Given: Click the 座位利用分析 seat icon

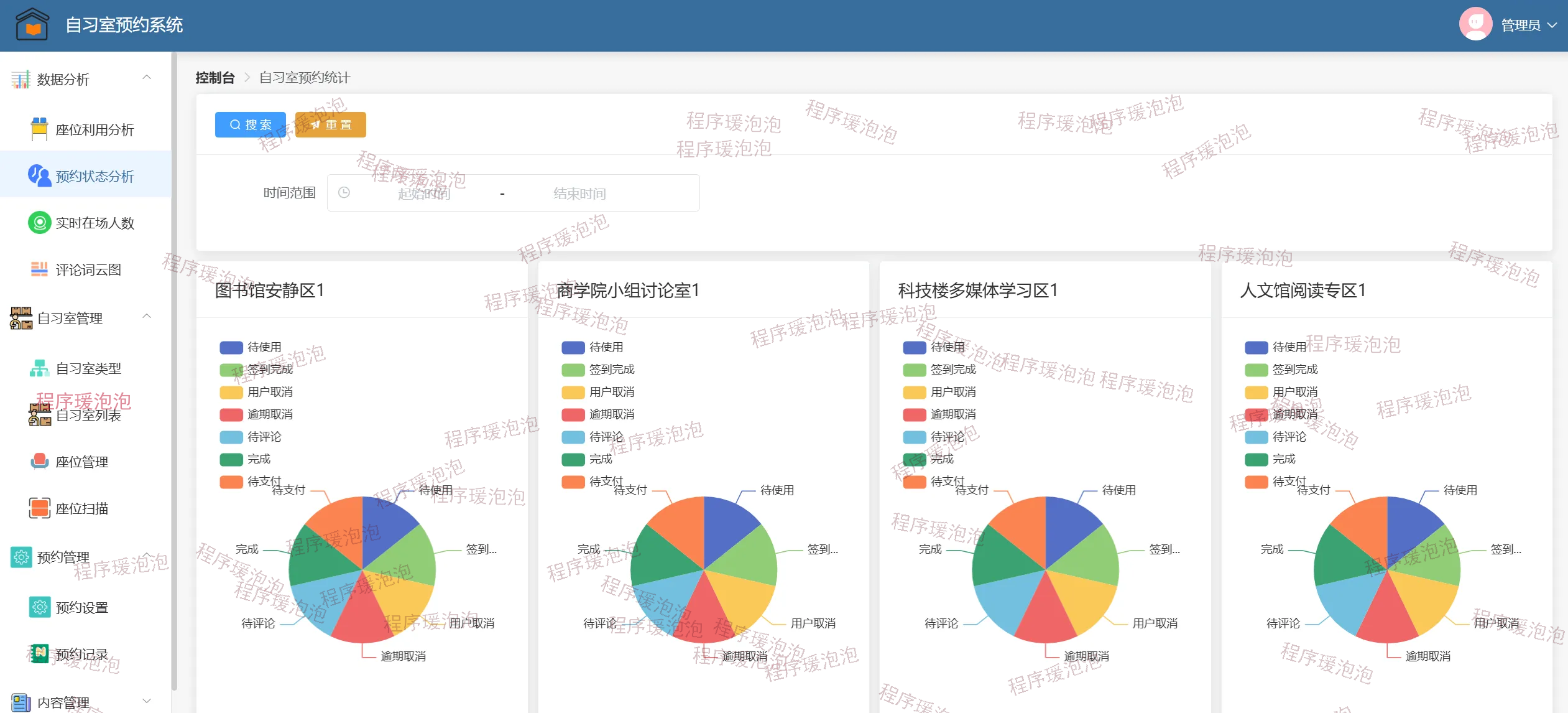Looking at the screenshot, I should click(39, 129).
